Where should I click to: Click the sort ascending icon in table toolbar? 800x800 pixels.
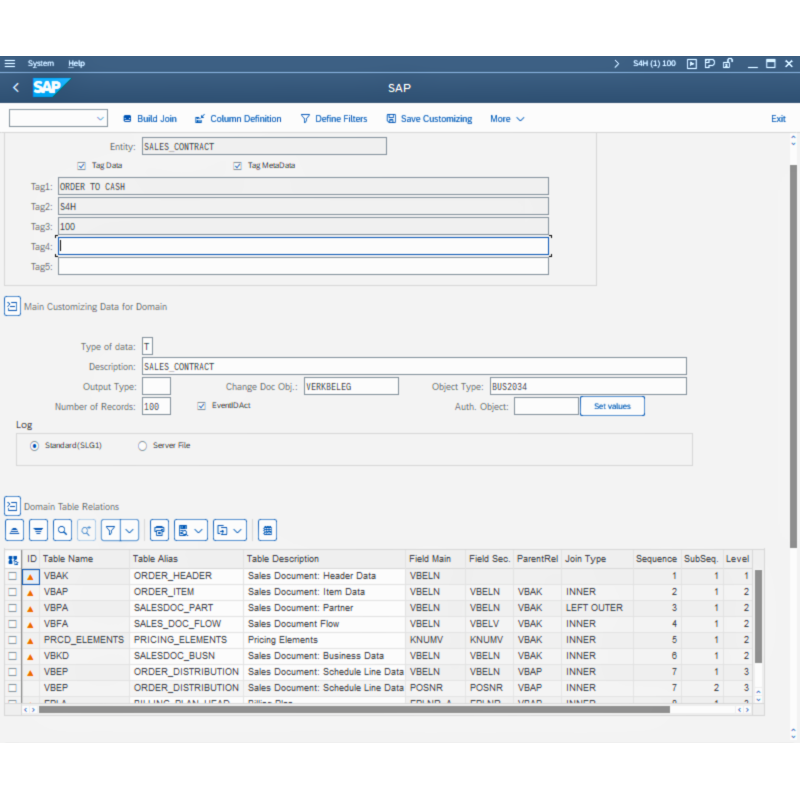15,530
